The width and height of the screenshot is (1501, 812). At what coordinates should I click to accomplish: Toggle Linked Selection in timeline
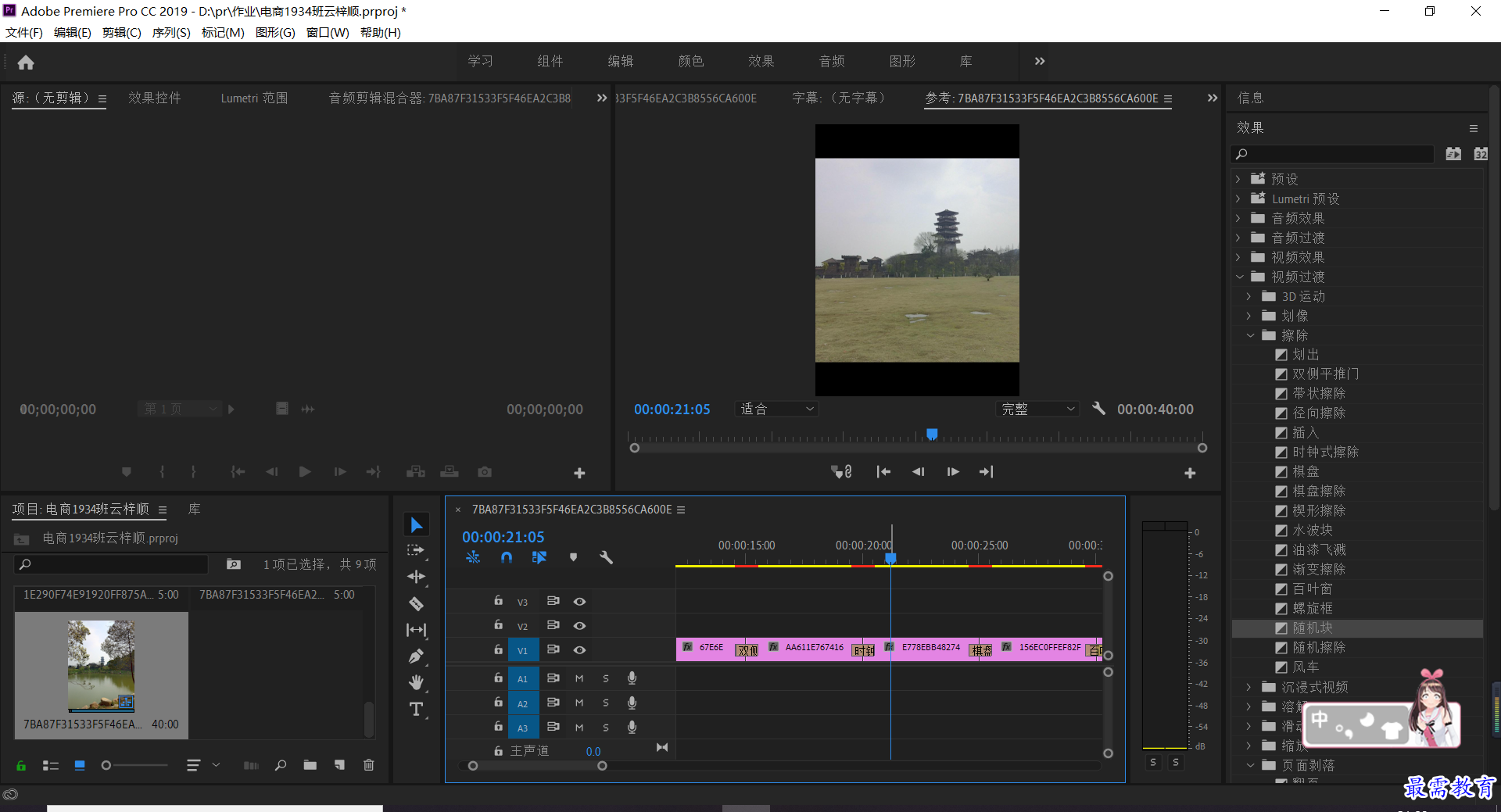(539, 557)
